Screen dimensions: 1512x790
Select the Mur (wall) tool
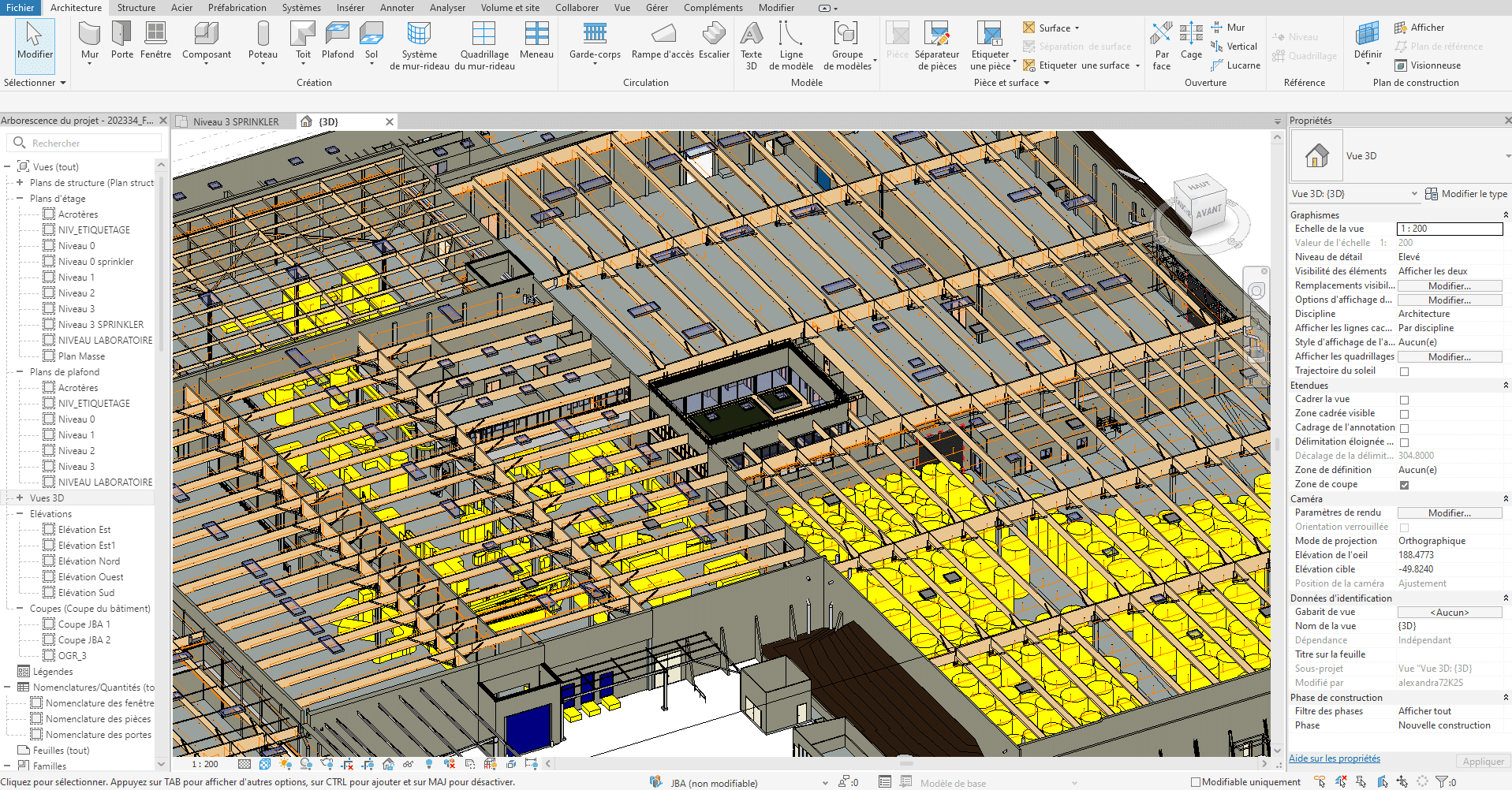click(90, 41)
